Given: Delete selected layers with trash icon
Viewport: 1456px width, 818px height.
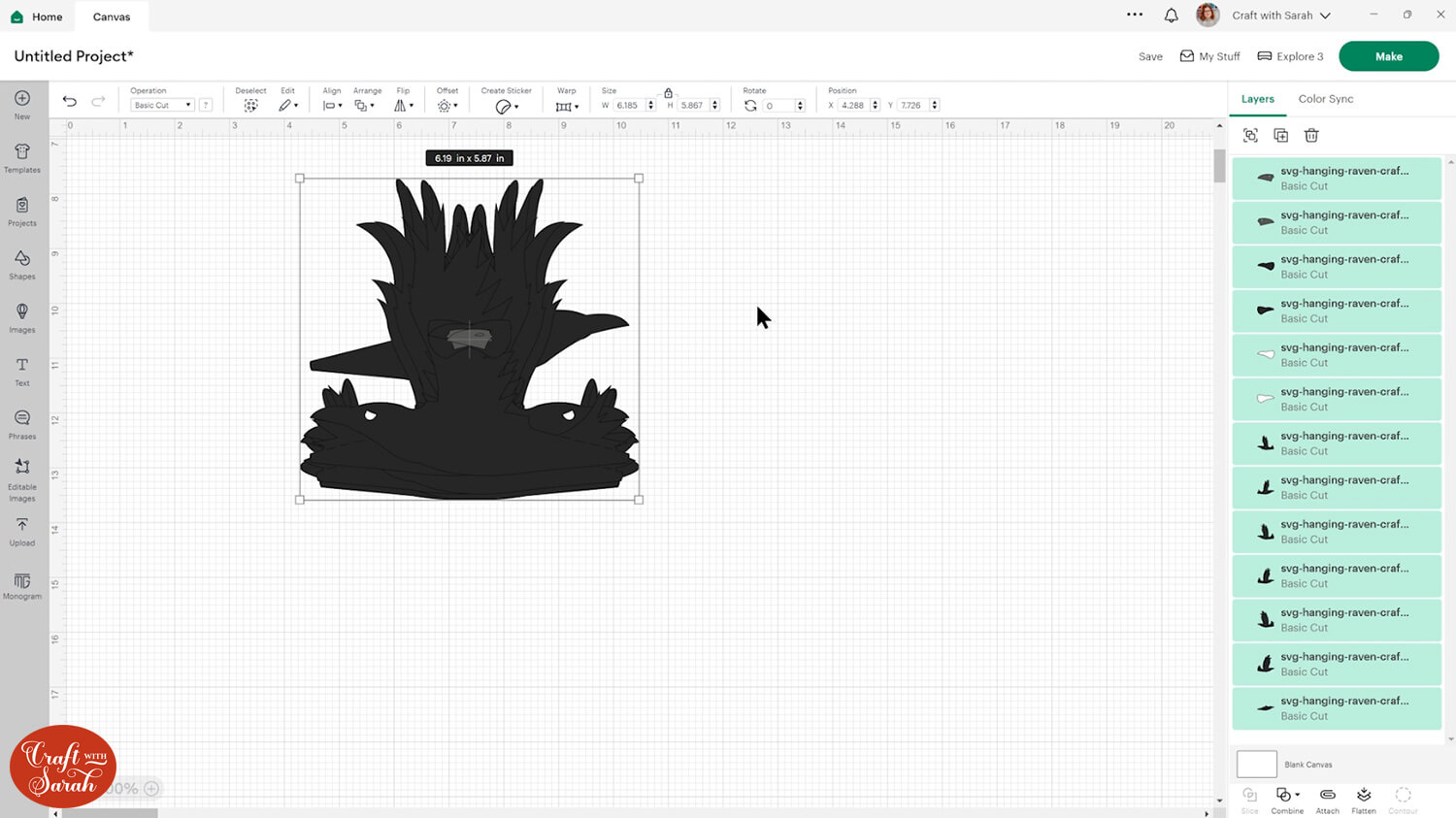Looking at the screenshot, I should pyautogui.click(x=1311, y=136).
